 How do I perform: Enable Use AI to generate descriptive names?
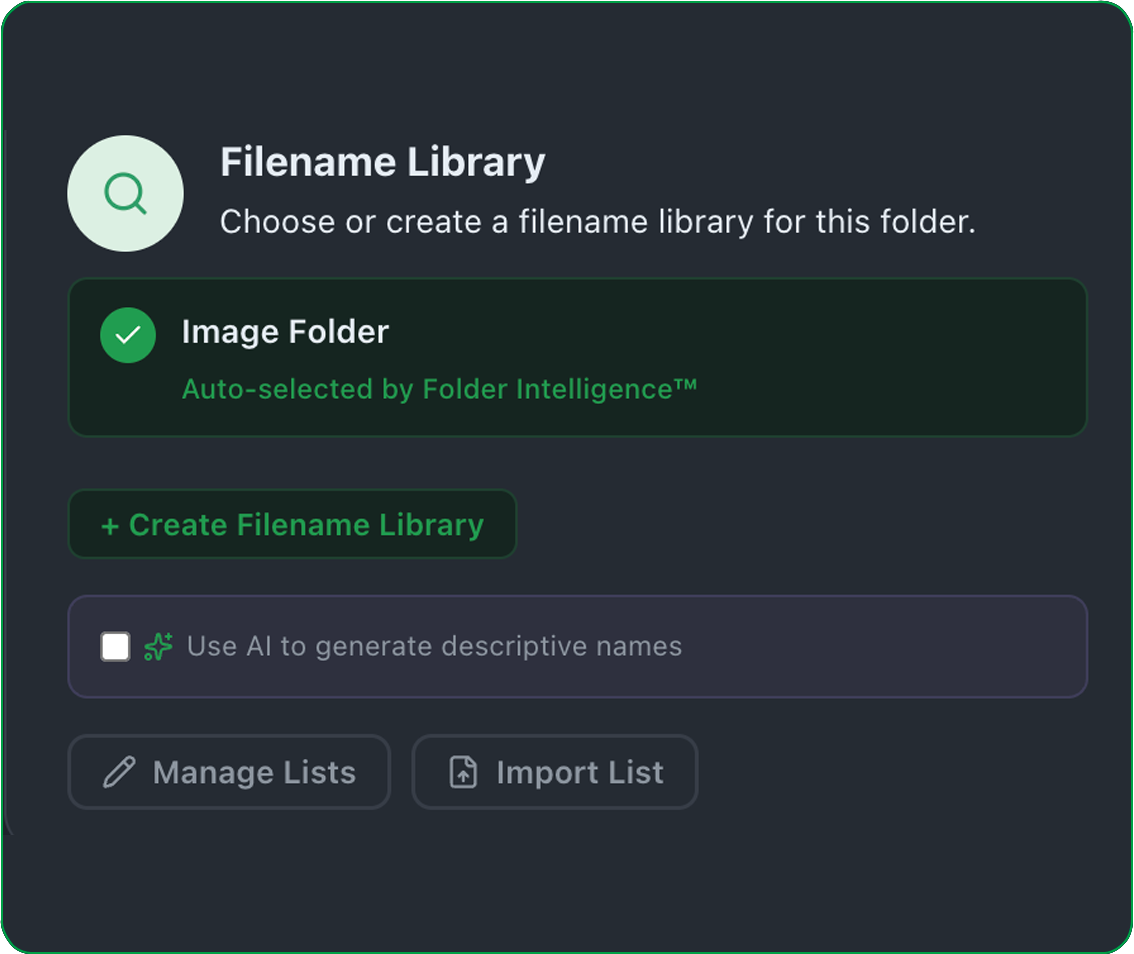click(x=116, y=646)
